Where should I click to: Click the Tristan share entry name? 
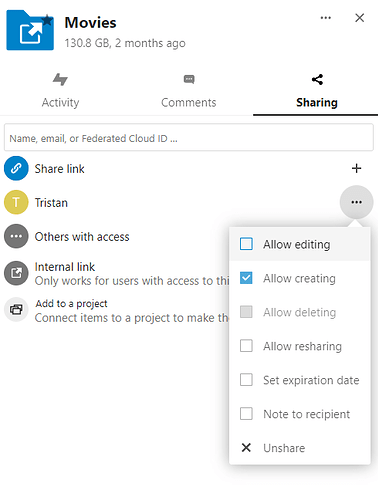[51, 203]
